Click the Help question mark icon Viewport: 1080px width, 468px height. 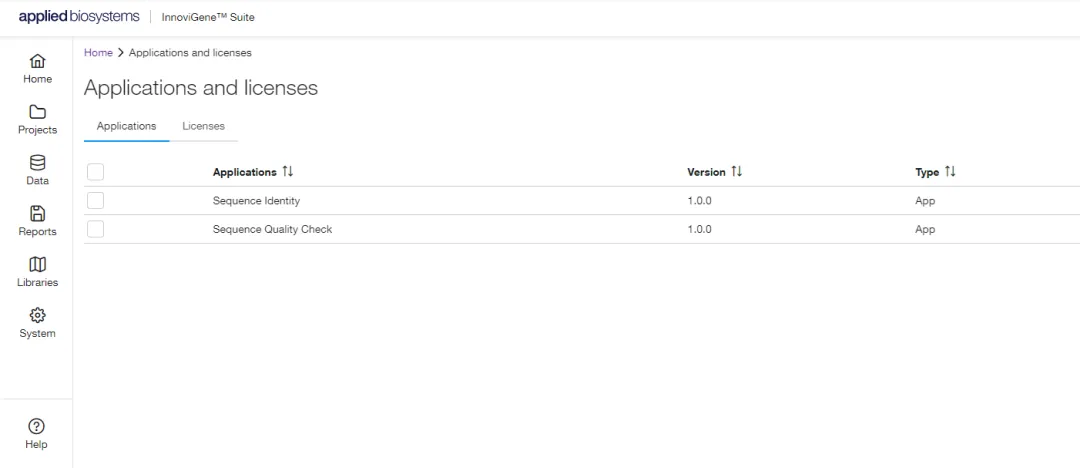tap(36, 427)
